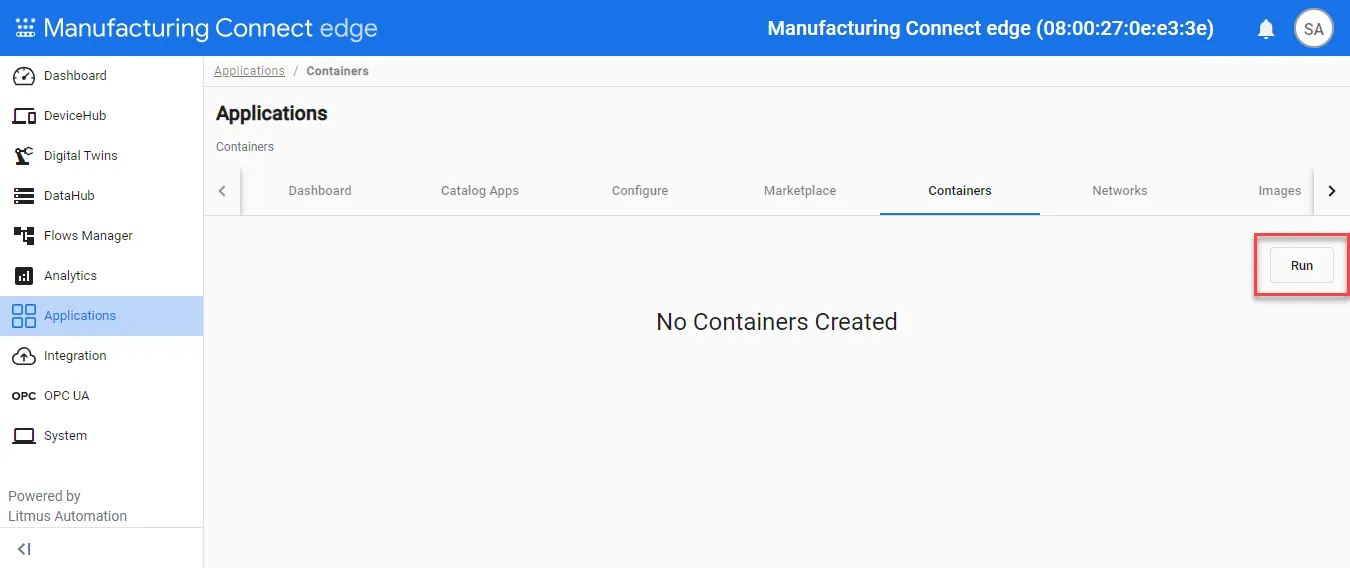Click the OPC UA icon in sidebar
This screenshot has width=1350, height=568.
click(24, 396)
